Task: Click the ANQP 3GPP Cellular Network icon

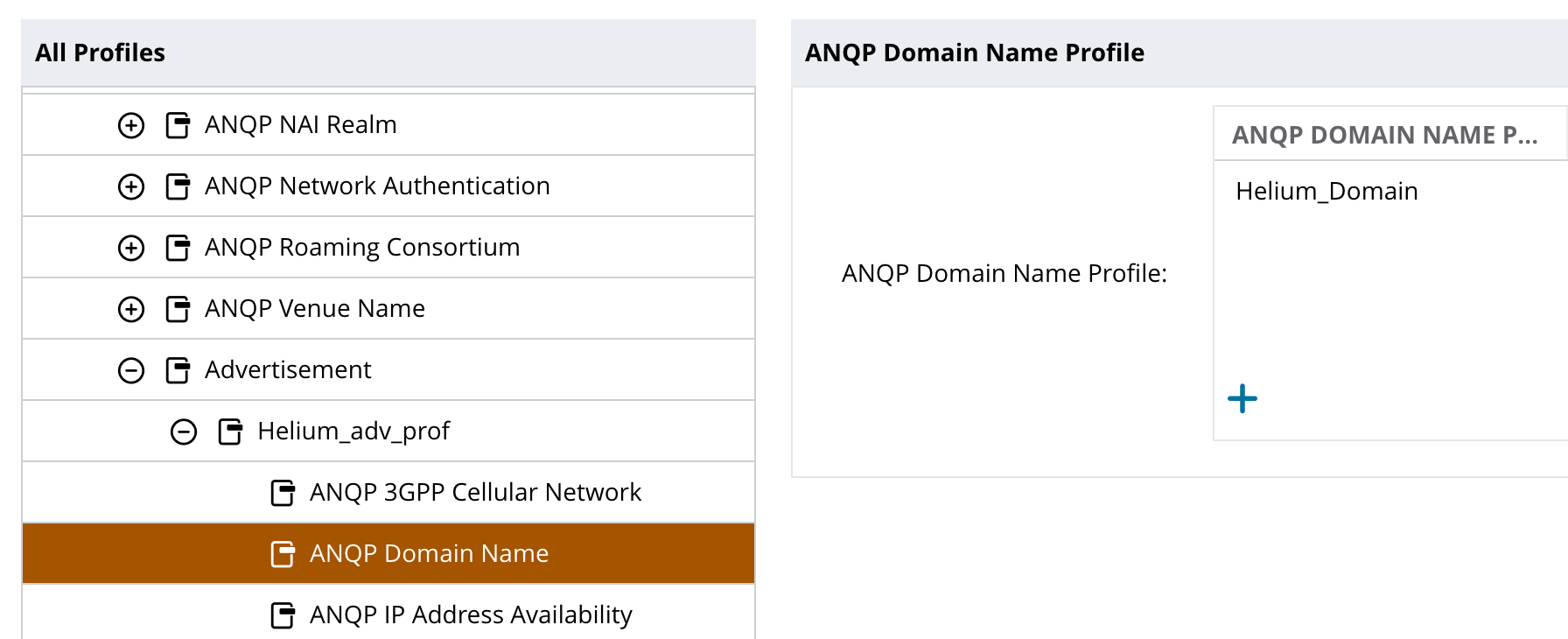Action: click(283, 493)
